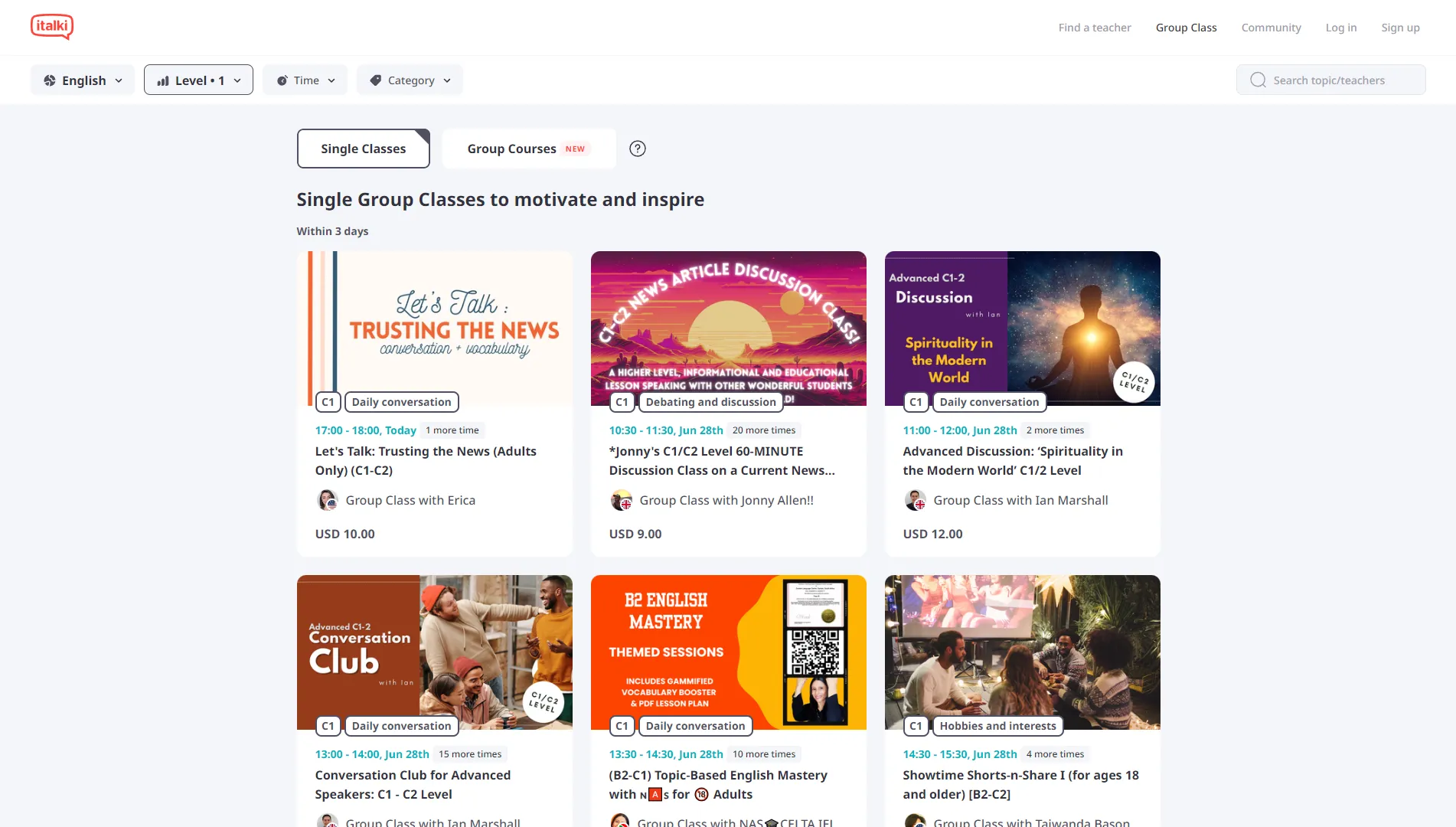This screenshot has height=827, width=1456.
Task: Click the price 'USD 12.00'
Action: click(933, 534)
